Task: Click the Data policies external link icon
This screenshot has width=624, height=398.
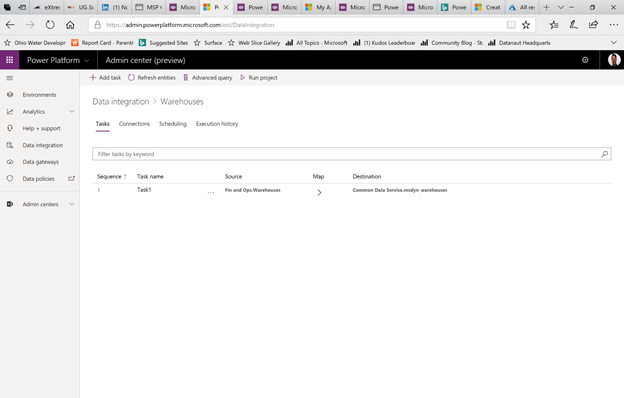Action: [x=72, y=179]
